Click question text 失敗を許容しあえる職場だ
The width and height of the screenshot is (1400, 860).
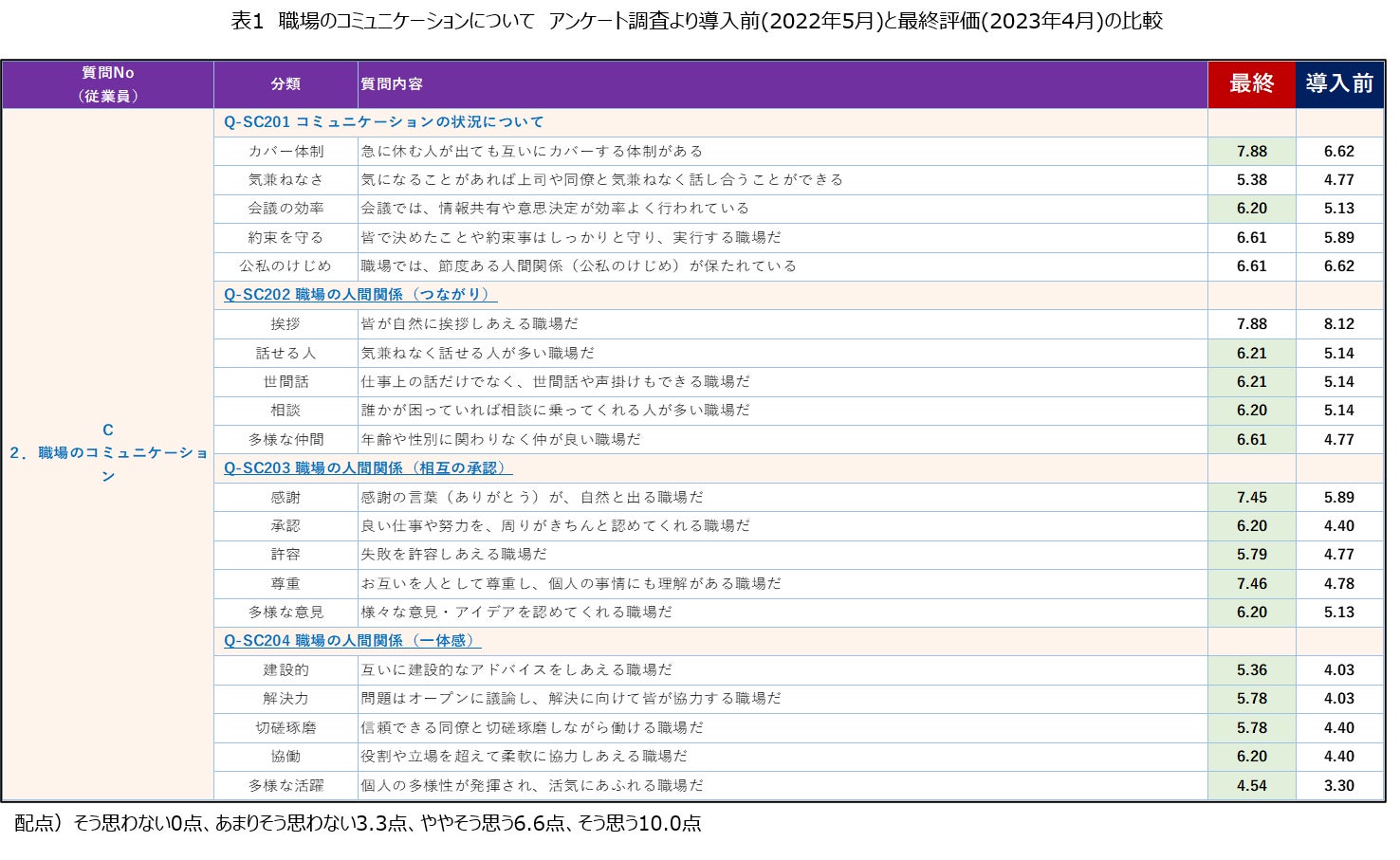pyautogui.click(x=453, y=555)
